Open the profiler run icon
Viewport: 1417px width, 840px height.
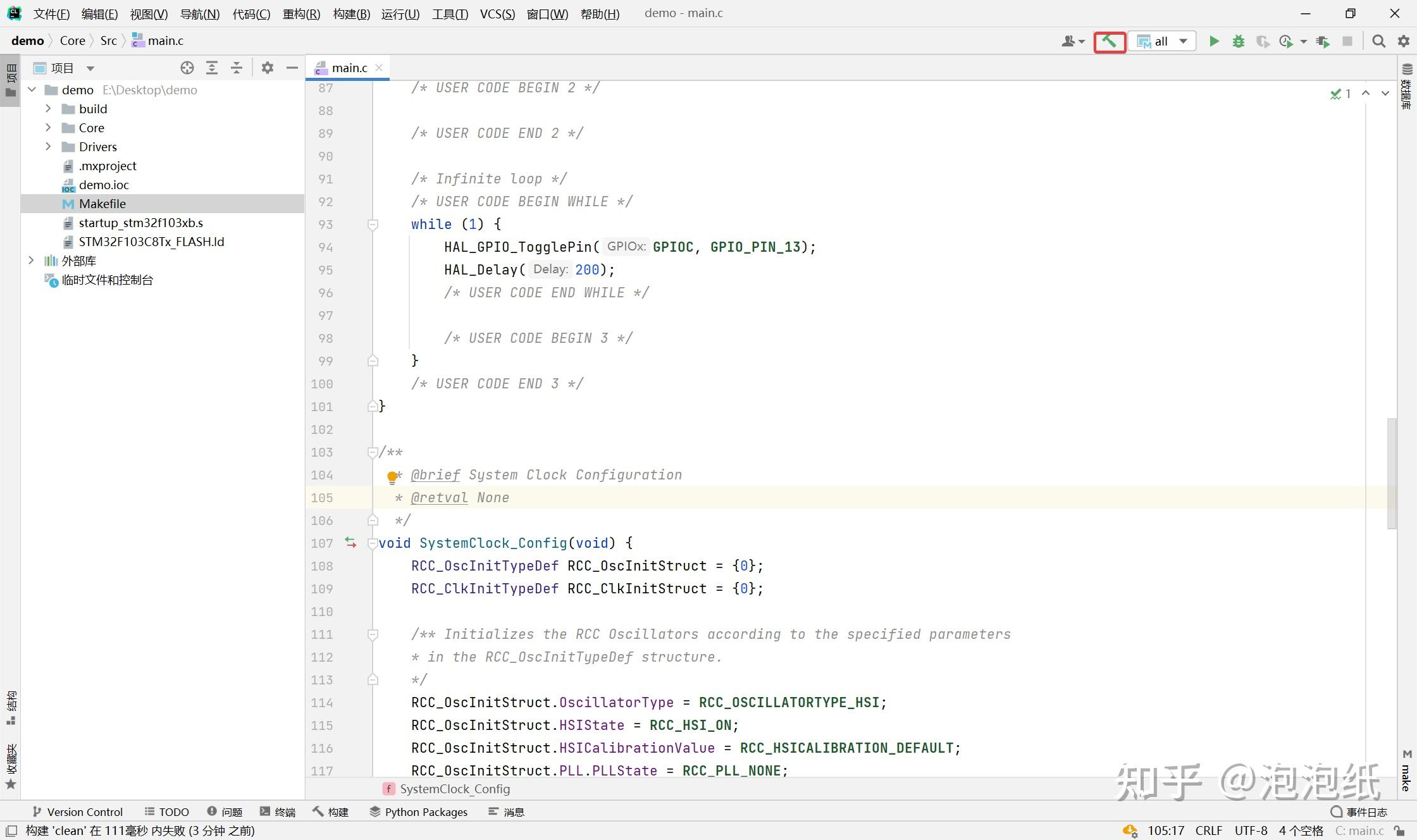tap(1285, 41)
